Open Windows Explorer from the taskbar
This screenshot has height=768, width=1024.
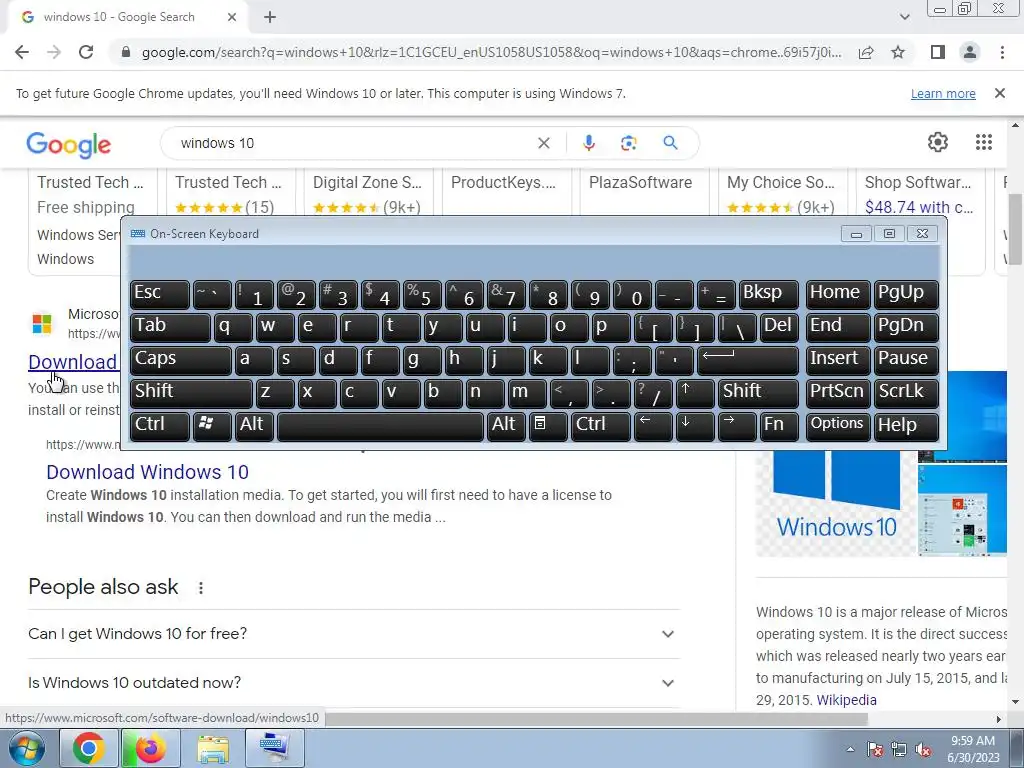(213, 748)
